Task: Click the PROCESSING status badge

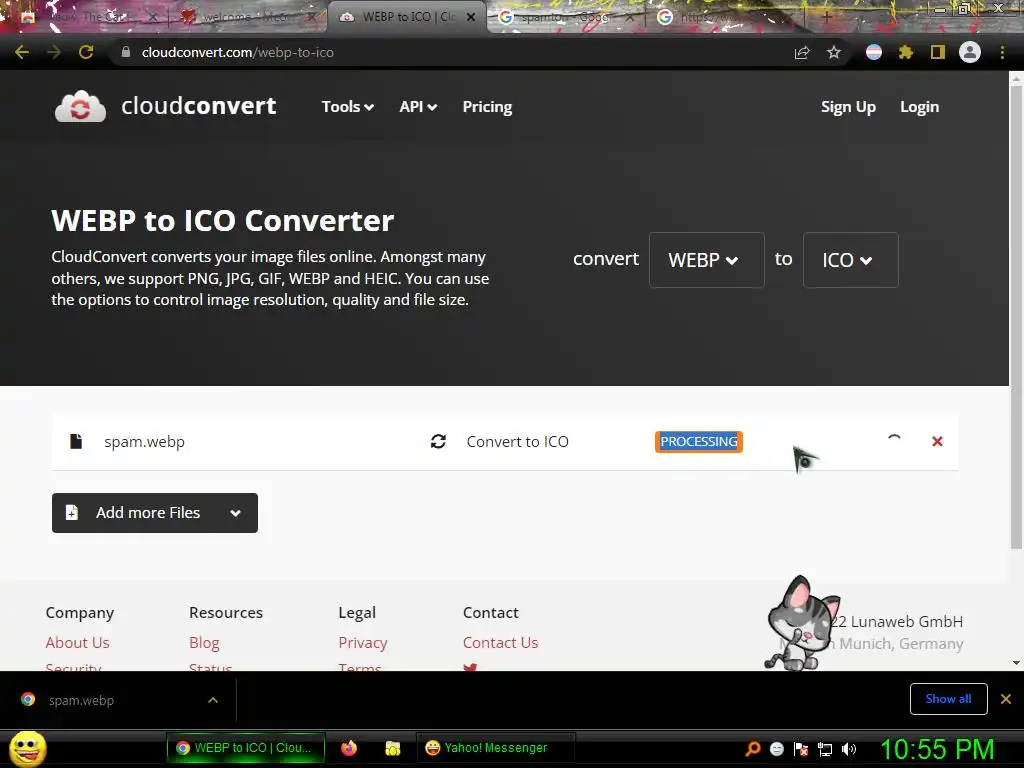Action: (699, 441)
